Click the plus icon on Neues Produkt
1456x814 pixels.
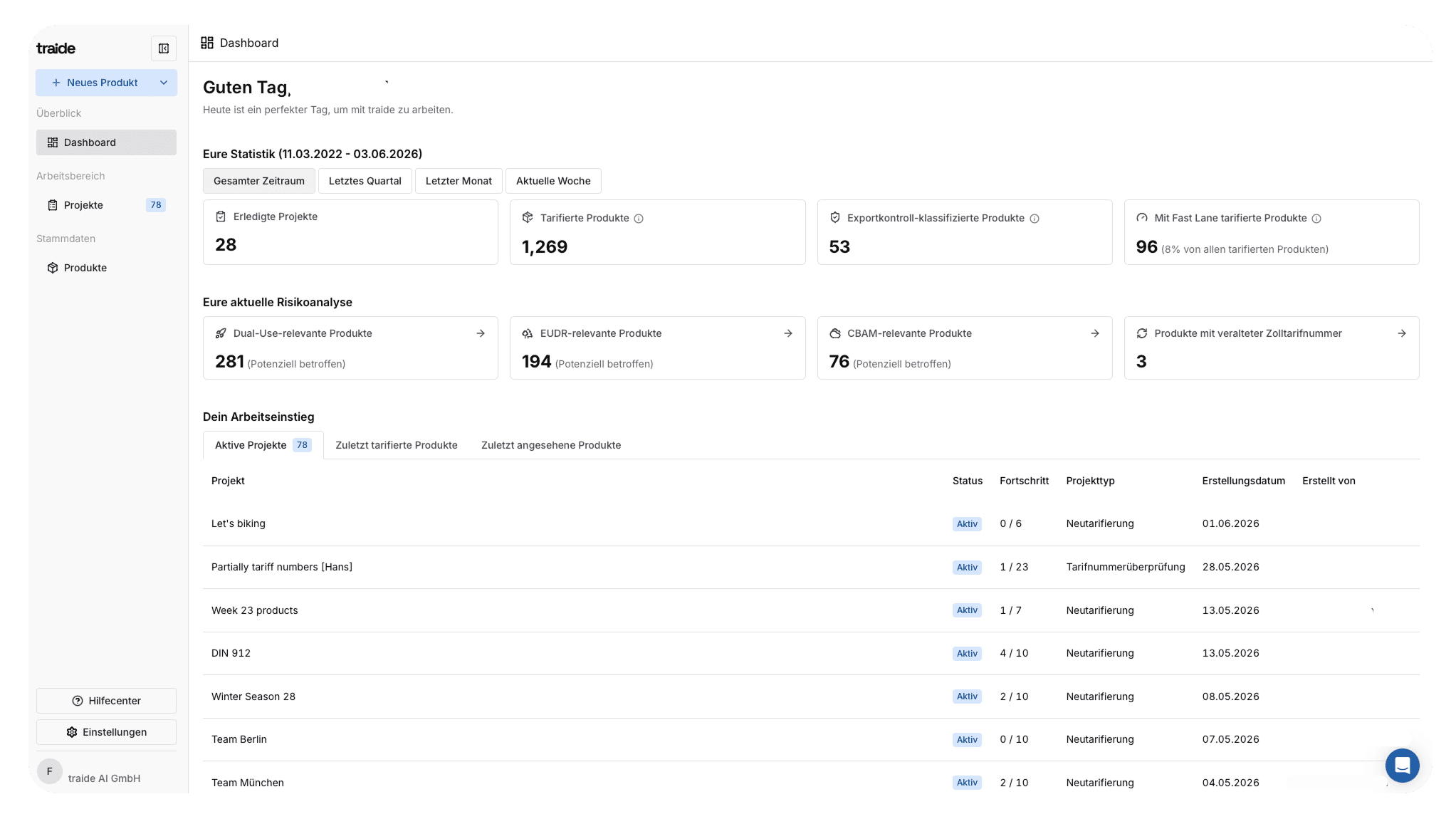[x=56, y=83]
